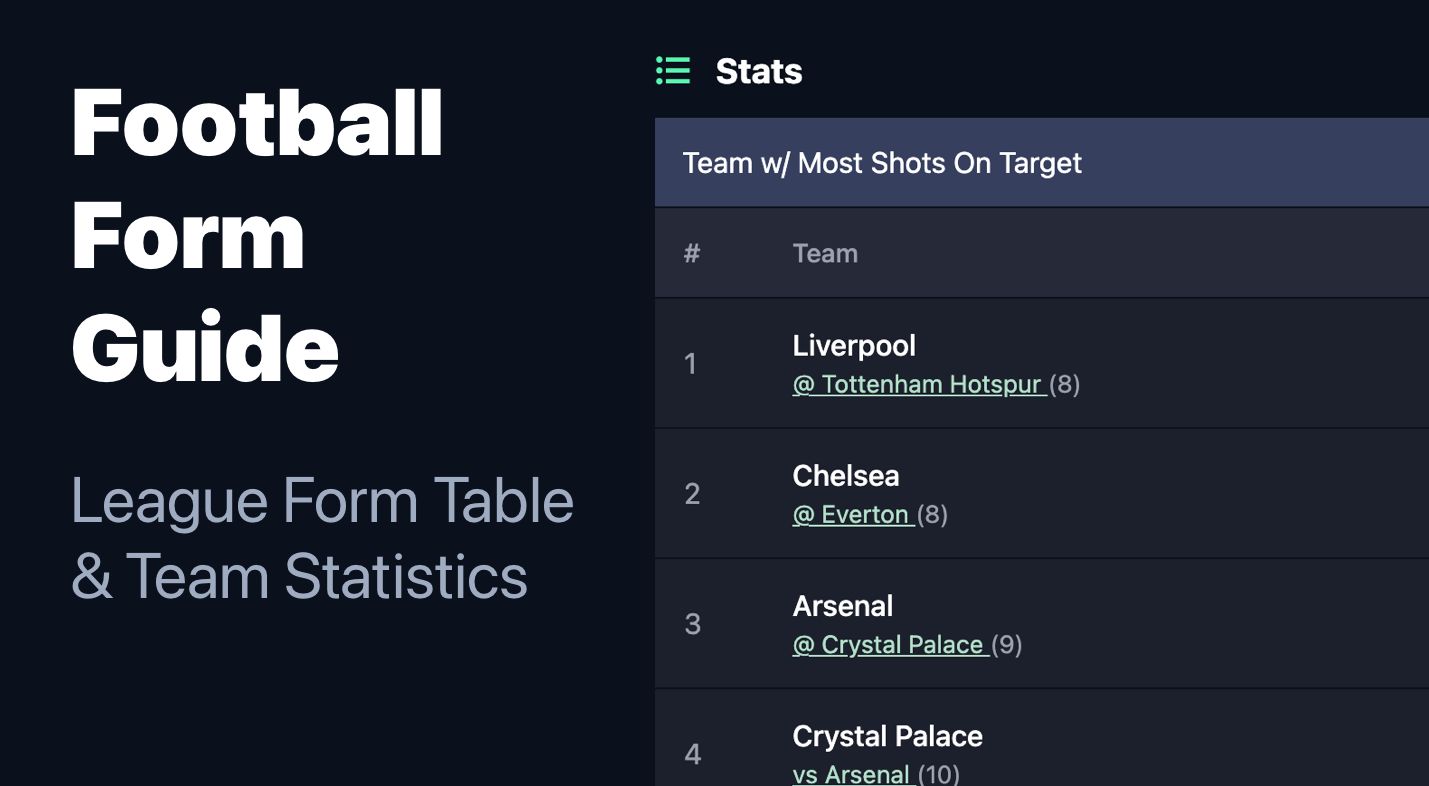This screenshot has width=1429, height=786.
Task: Click rank number 1 in the table
Action: click(x=690, y=364)
